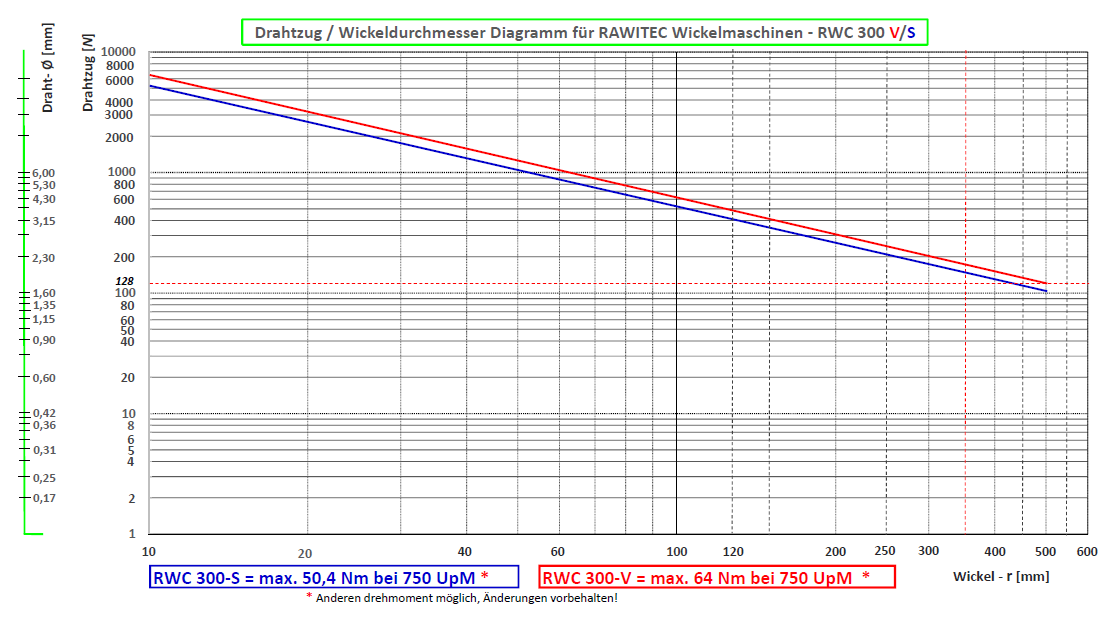
Task: Click the 'Wickel - r [mm]' axis label
Action: (1001, 576)
